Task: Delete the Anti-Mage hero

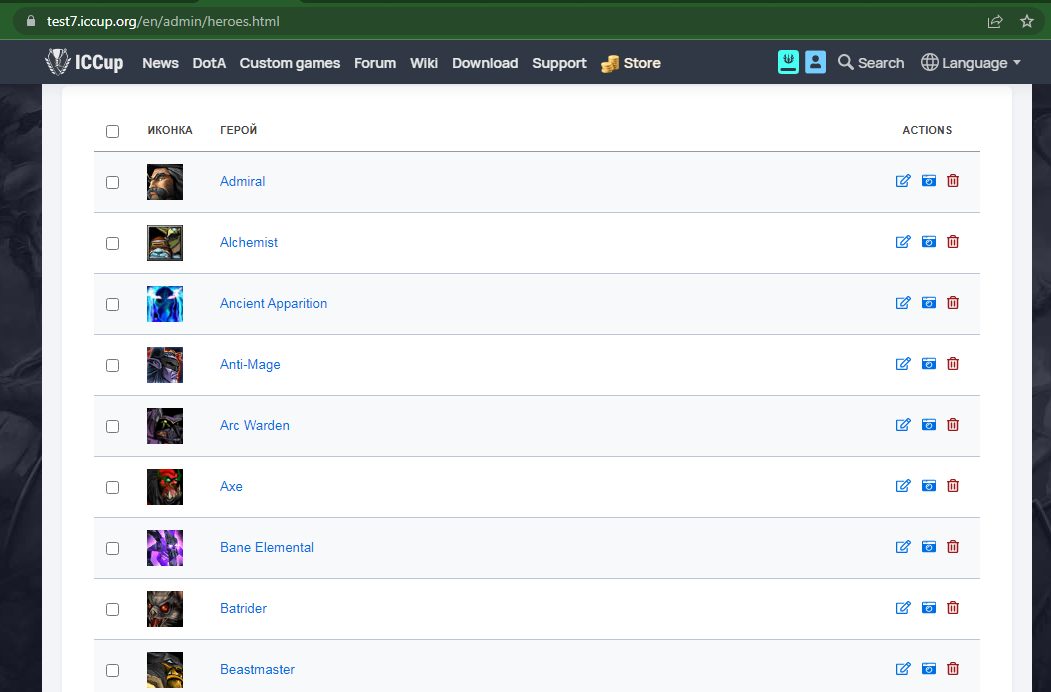Action: (952, 364)
